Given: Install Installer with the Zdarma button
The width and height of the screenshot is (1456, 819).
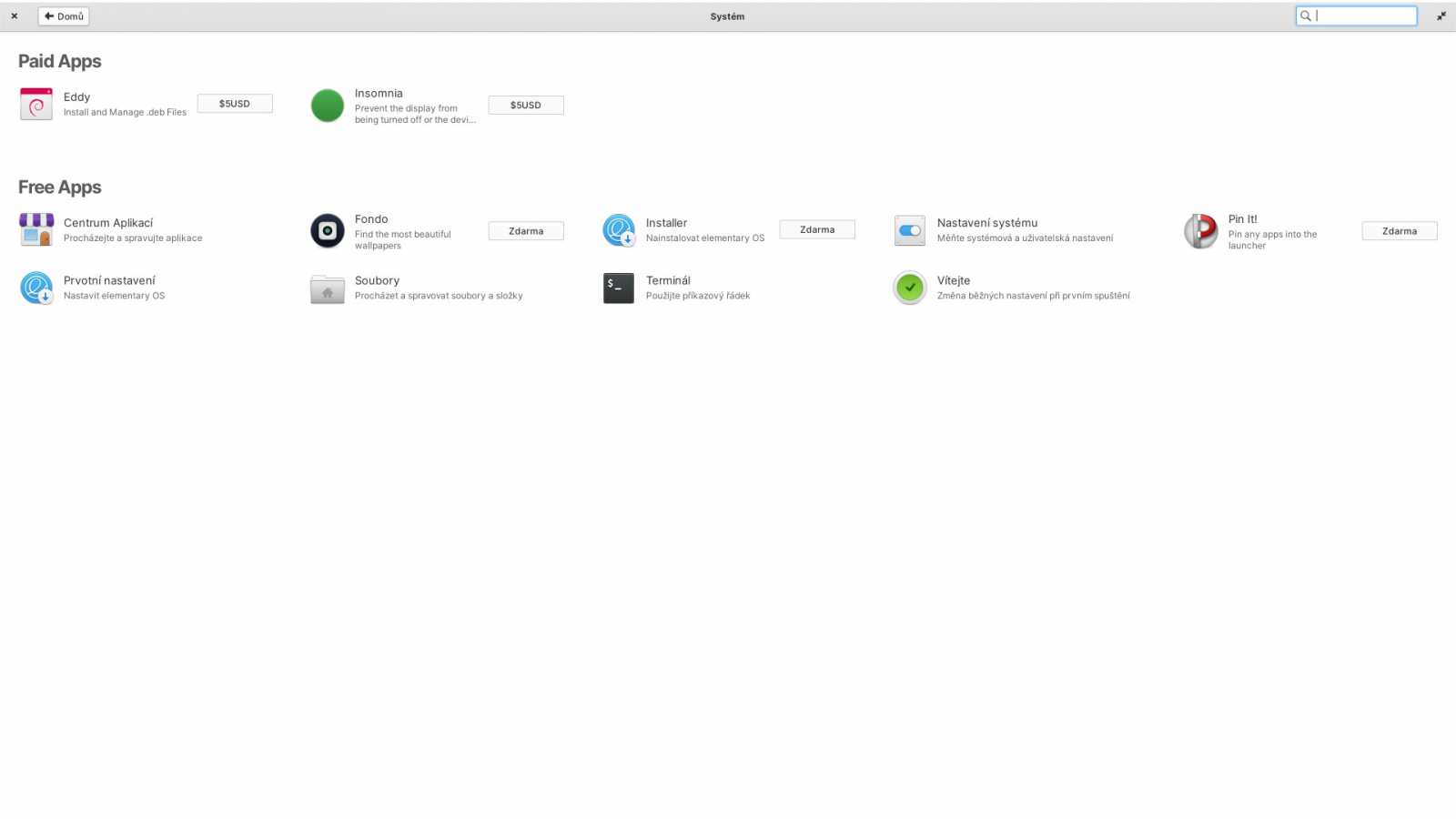Looking at the screenshot, I should click(817, 229).
